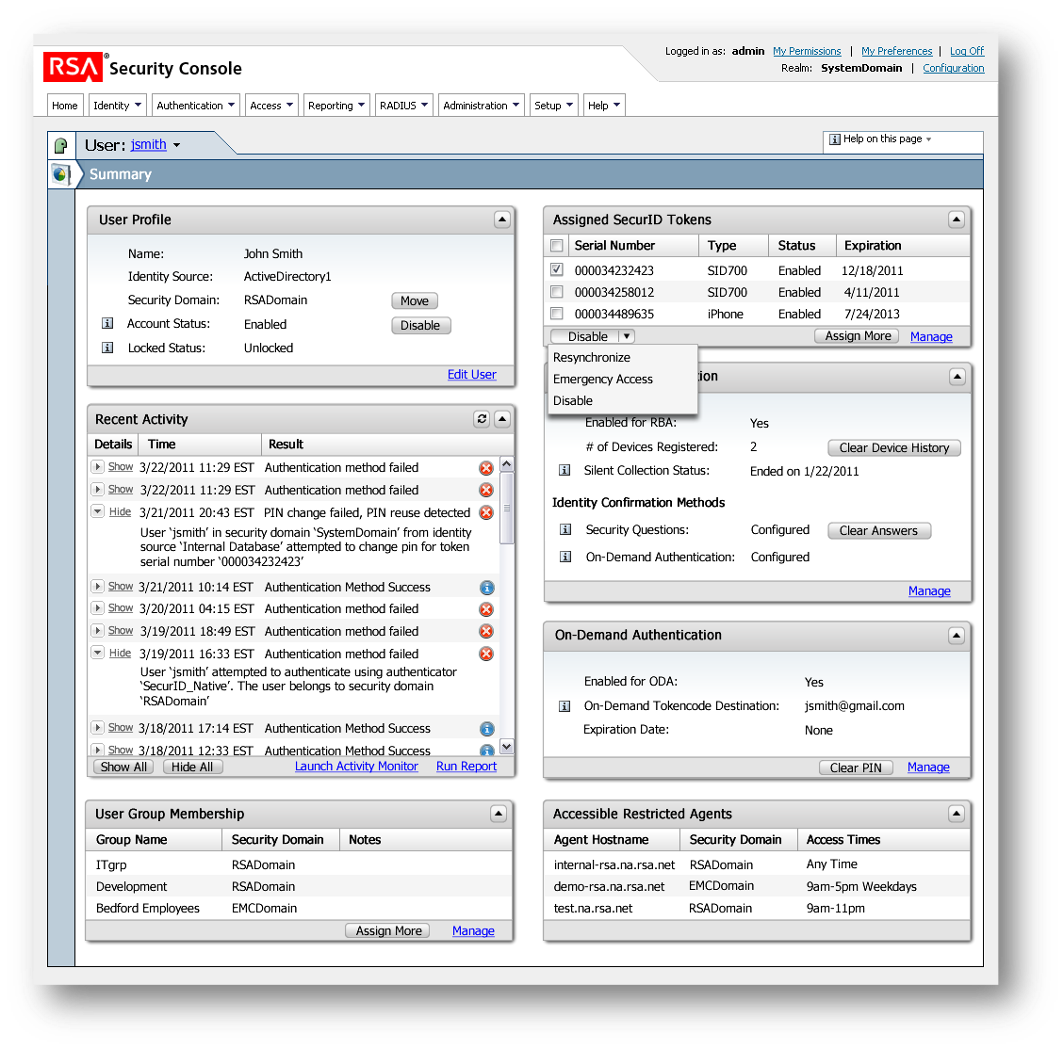Click the Configuration link
Image resolution: width=1062 pixels, height=1047 pixels.
pos(953,68)
